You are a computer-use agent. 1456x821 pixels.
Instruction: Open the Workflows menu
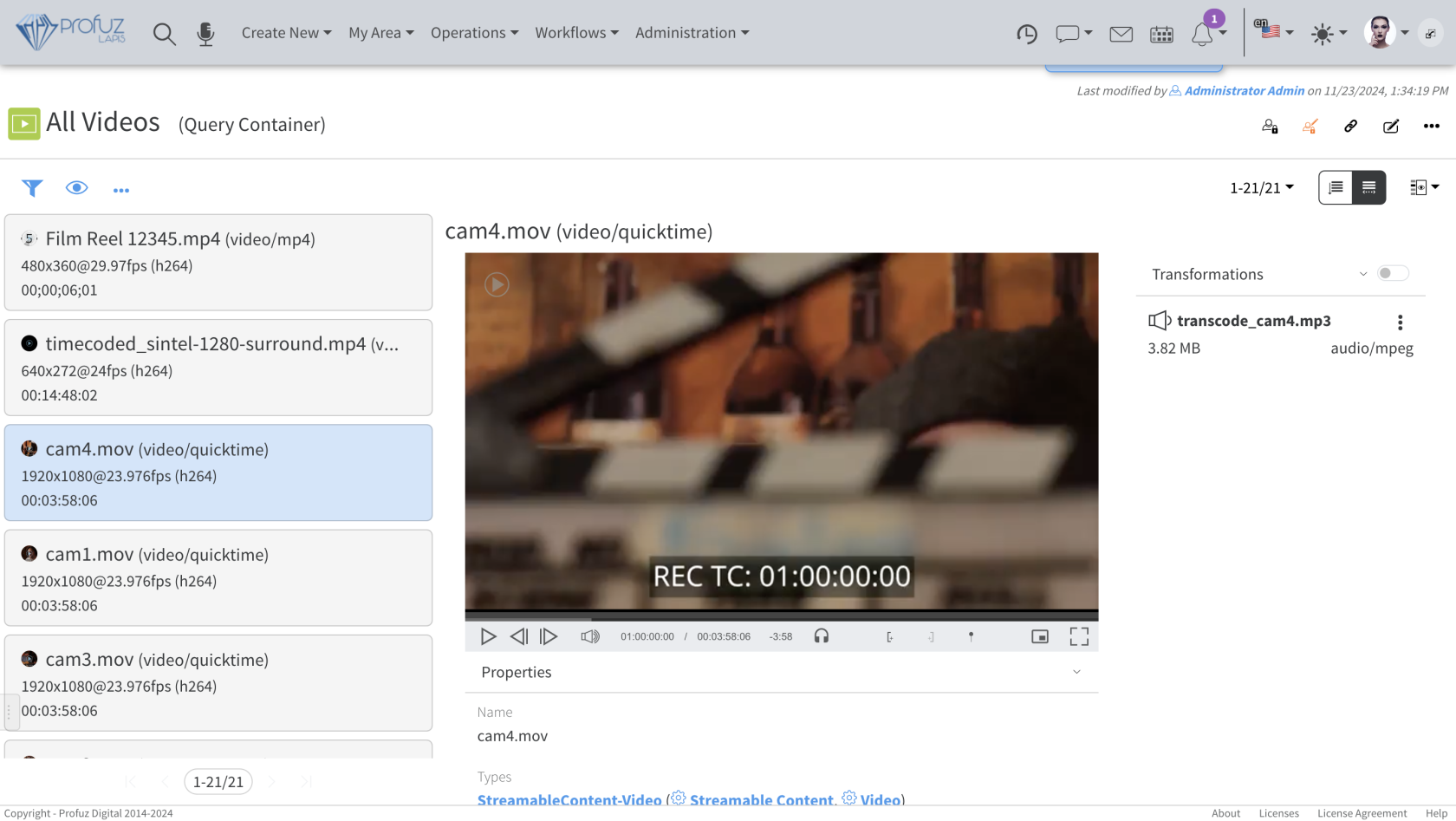(x=576, y=33)
